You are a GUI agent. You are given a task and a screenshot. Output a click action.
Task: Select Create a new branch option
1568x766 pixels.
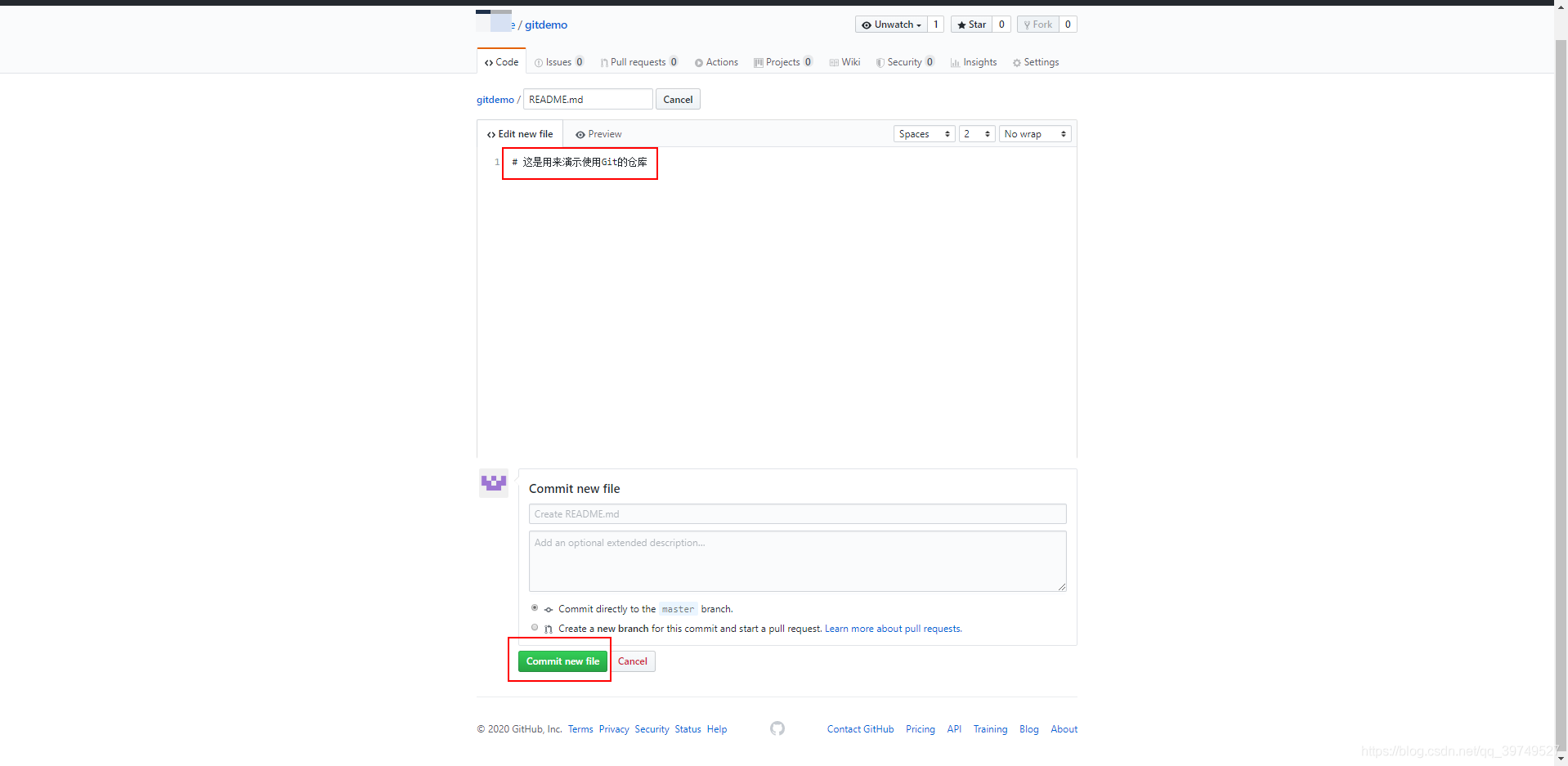click(x=535, y=628)
